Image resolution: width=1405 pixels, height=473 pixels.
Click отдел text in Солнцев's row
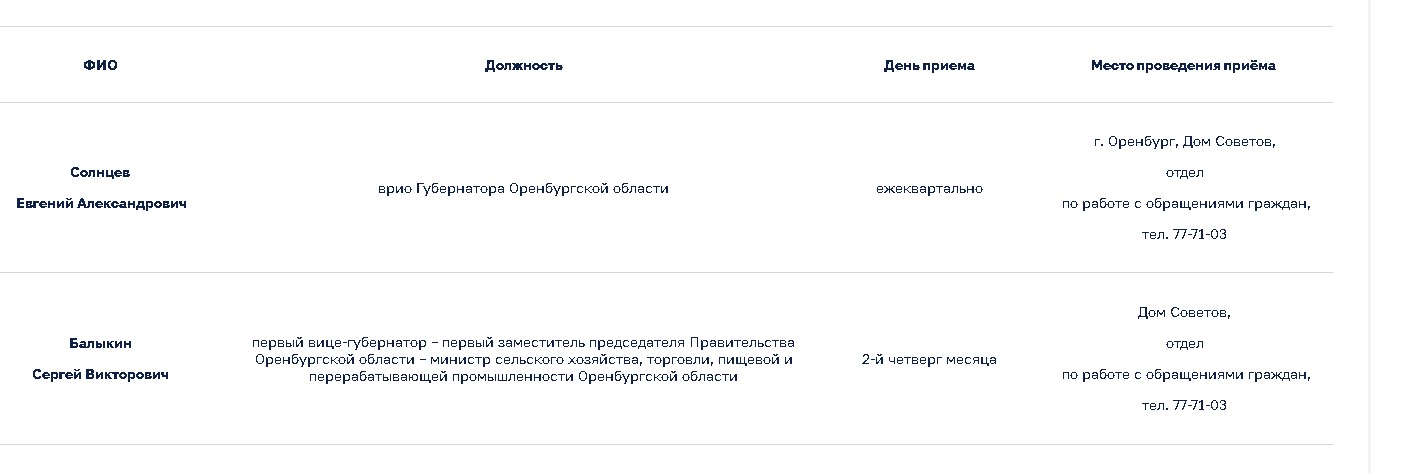pos(1184,173)
